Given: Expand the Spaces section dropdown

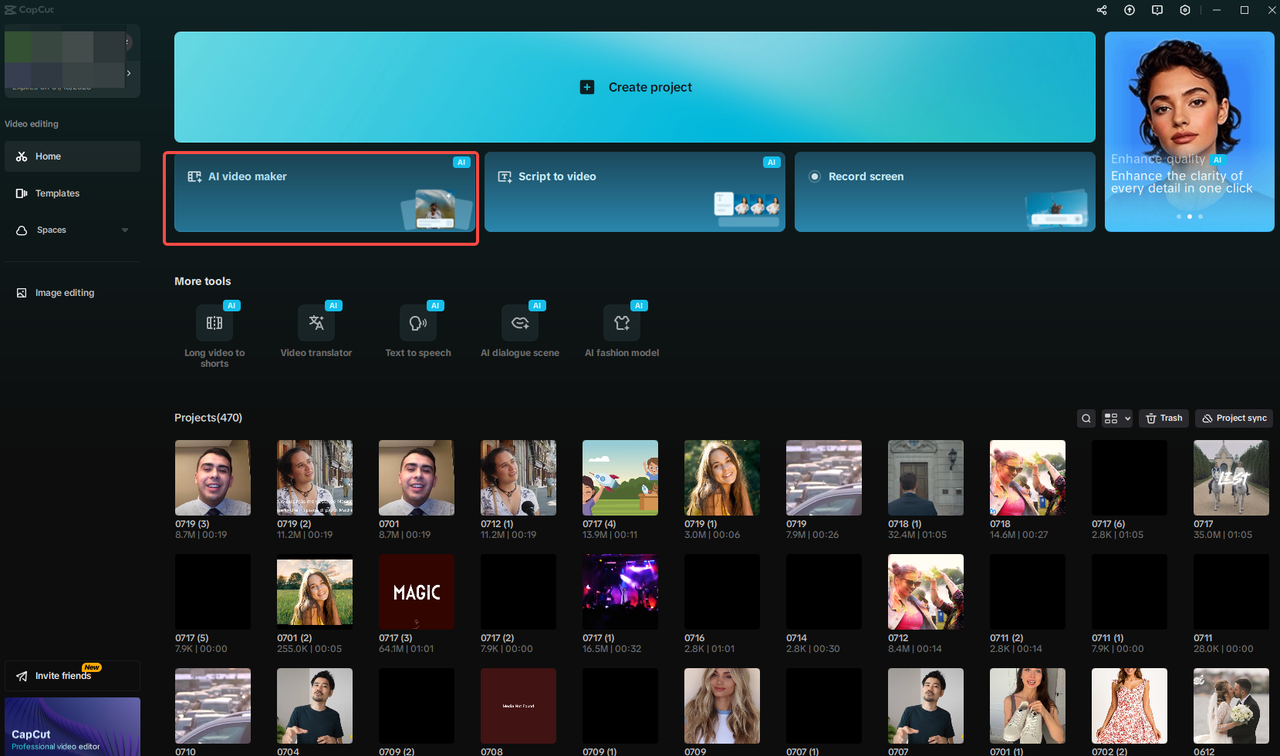Looking at the screenshot, I should pyautogui.click(x=124, y=229).
